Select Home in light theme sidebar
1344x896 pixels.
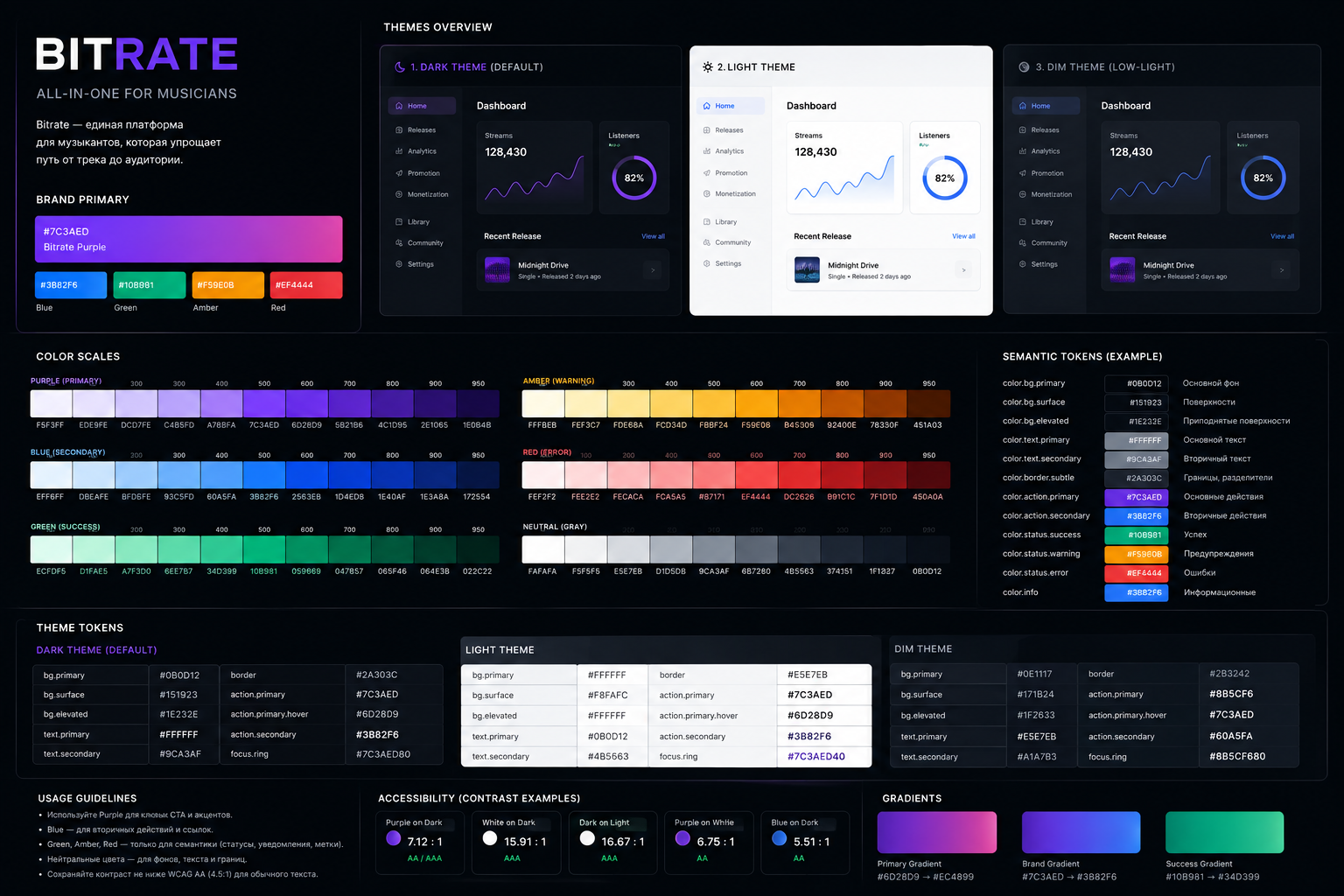[x=731, y=106]
